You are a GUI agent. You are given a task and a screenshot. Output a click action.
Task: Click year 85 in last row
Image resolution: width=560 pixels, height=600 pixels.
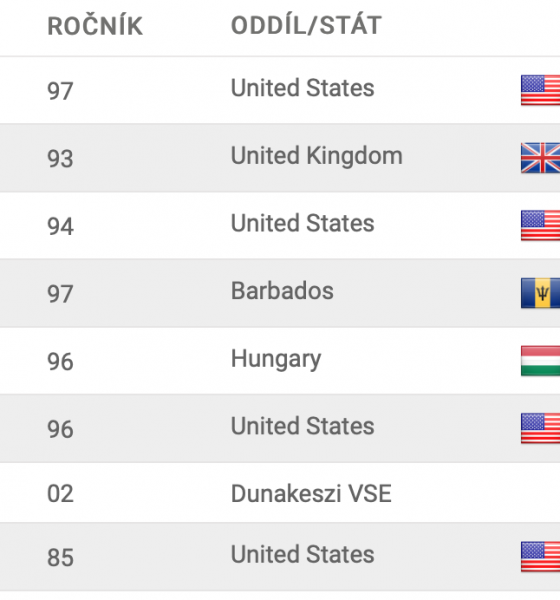(x=60, y=558)
